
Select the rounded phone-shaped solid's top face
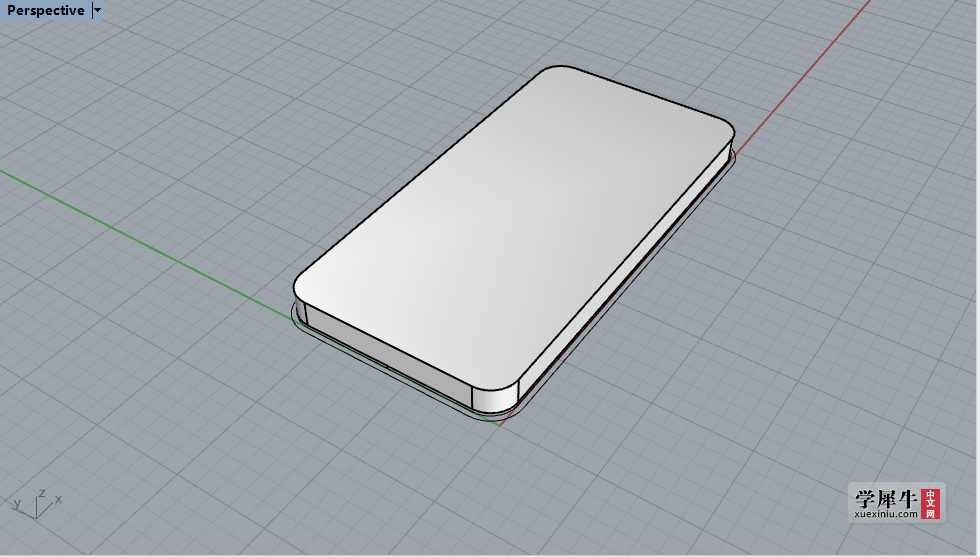pos(514,226)
